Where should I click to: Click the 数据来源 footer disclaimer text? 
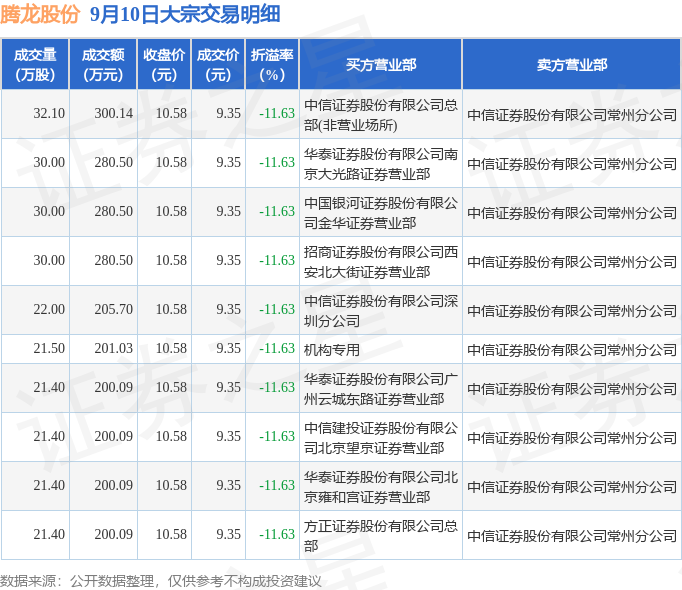pyautogui.click(x=161, y=581)
